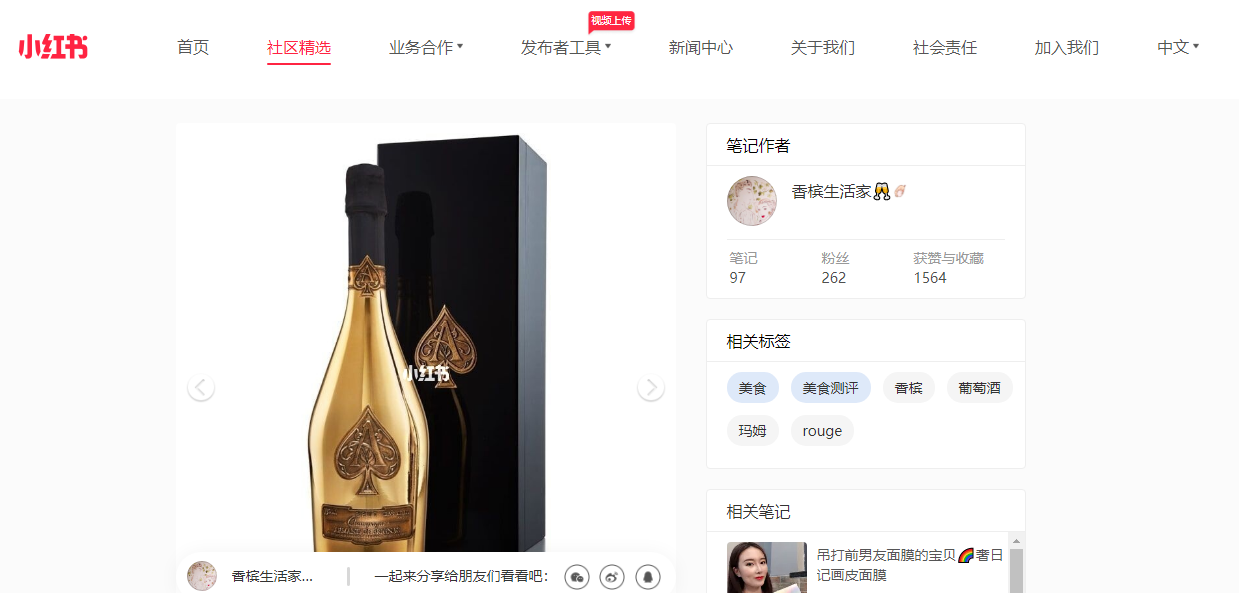Open the author name 香槟生活家 link

coord(832,191)
